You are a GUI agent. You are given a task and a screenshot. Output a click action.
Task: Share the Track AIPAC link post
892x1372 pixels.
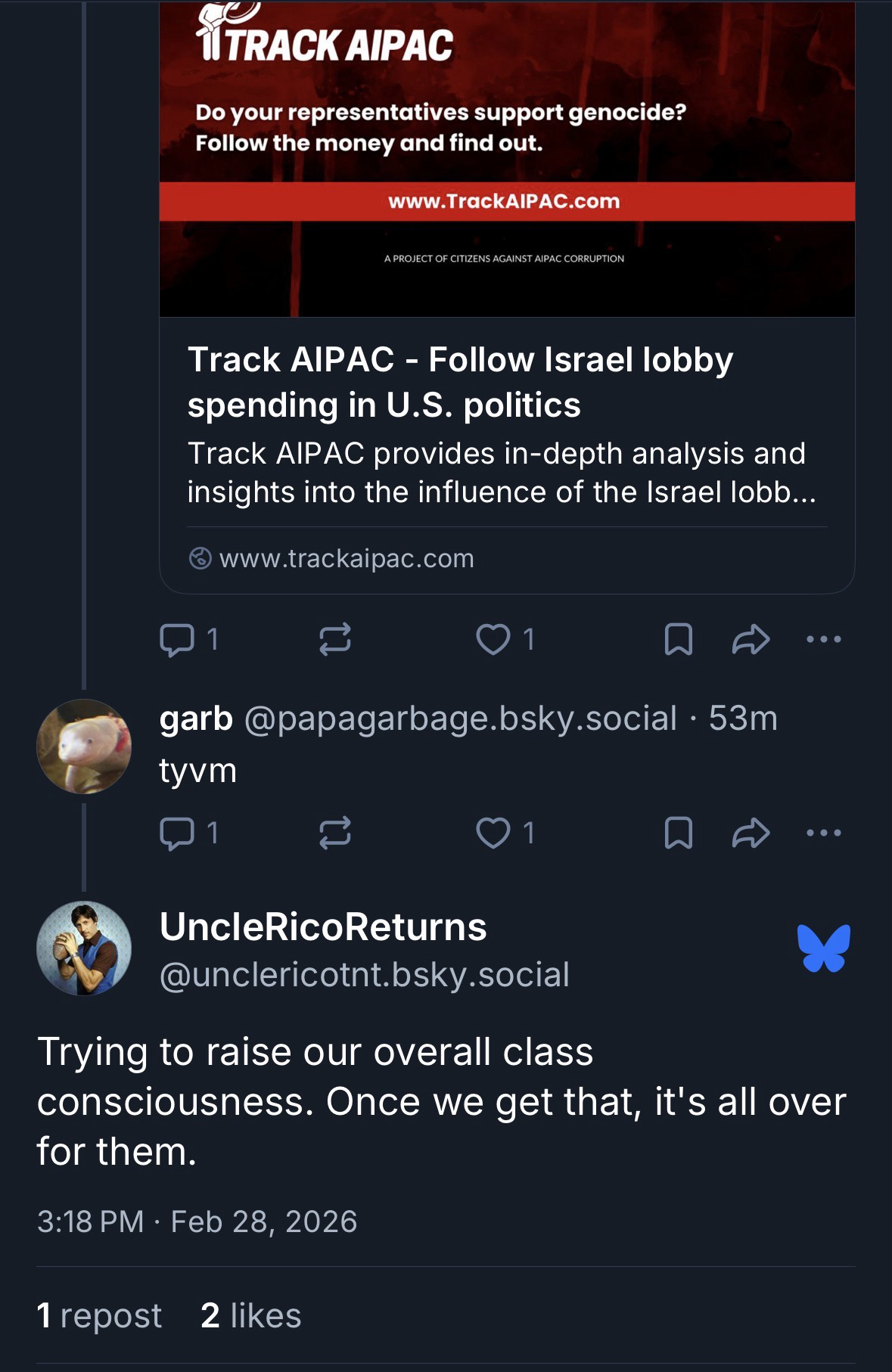pos(751,640)
